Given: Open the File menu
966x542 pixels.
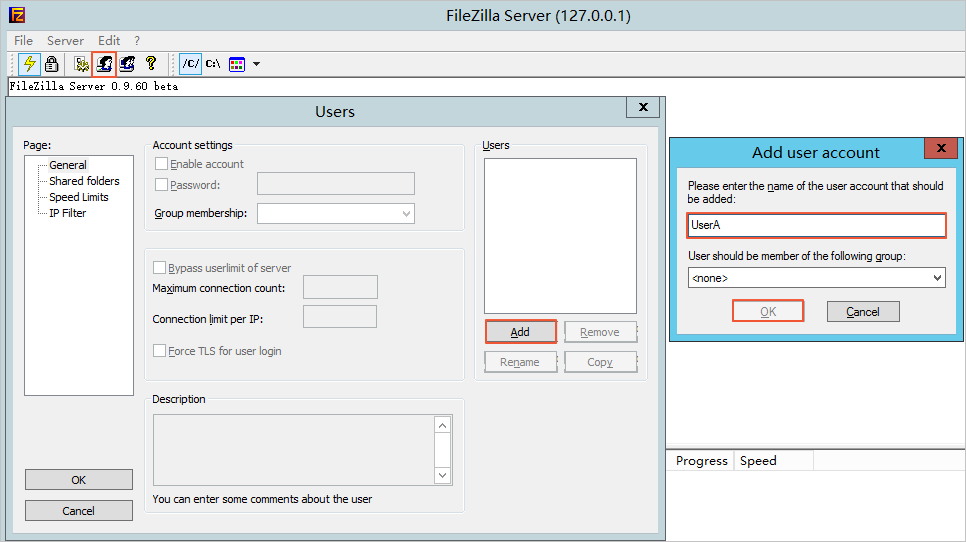Looking at the screenshot, I should click(x=23, y=41).
